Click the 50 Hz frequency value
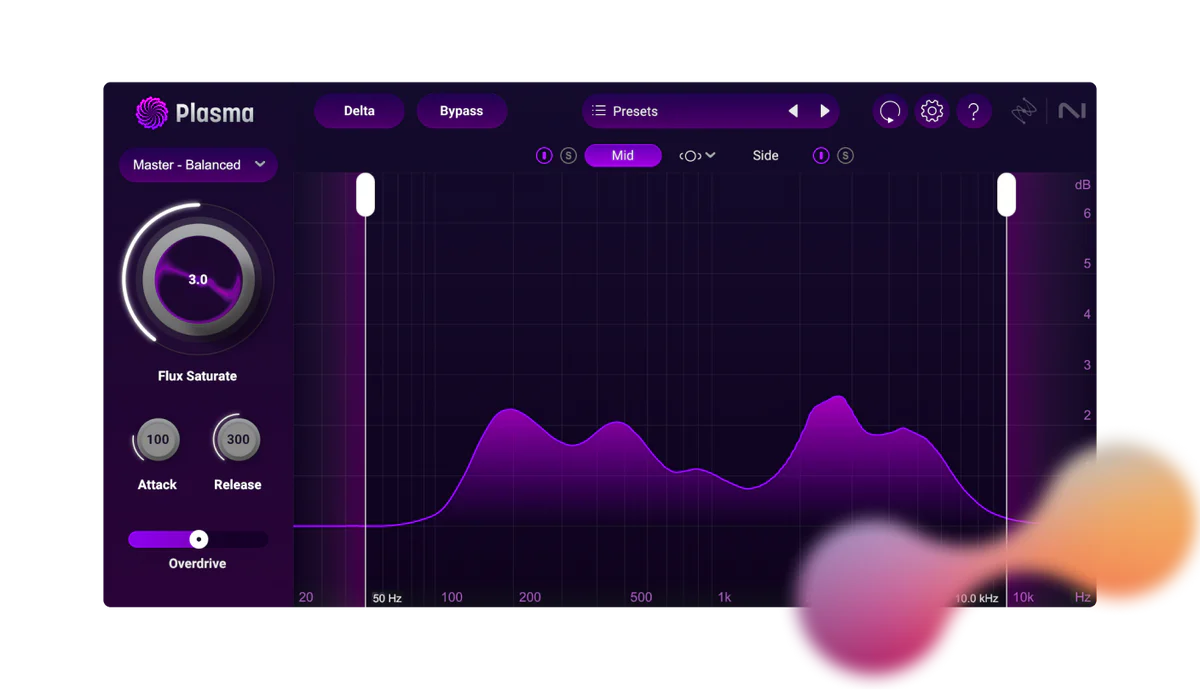 click(x=387, y=598)
